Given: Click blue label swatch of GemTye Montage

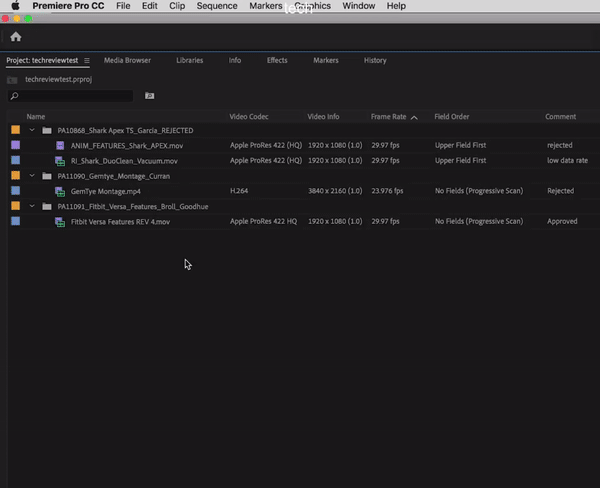Looking at the screenshot, I should (15, 191).
